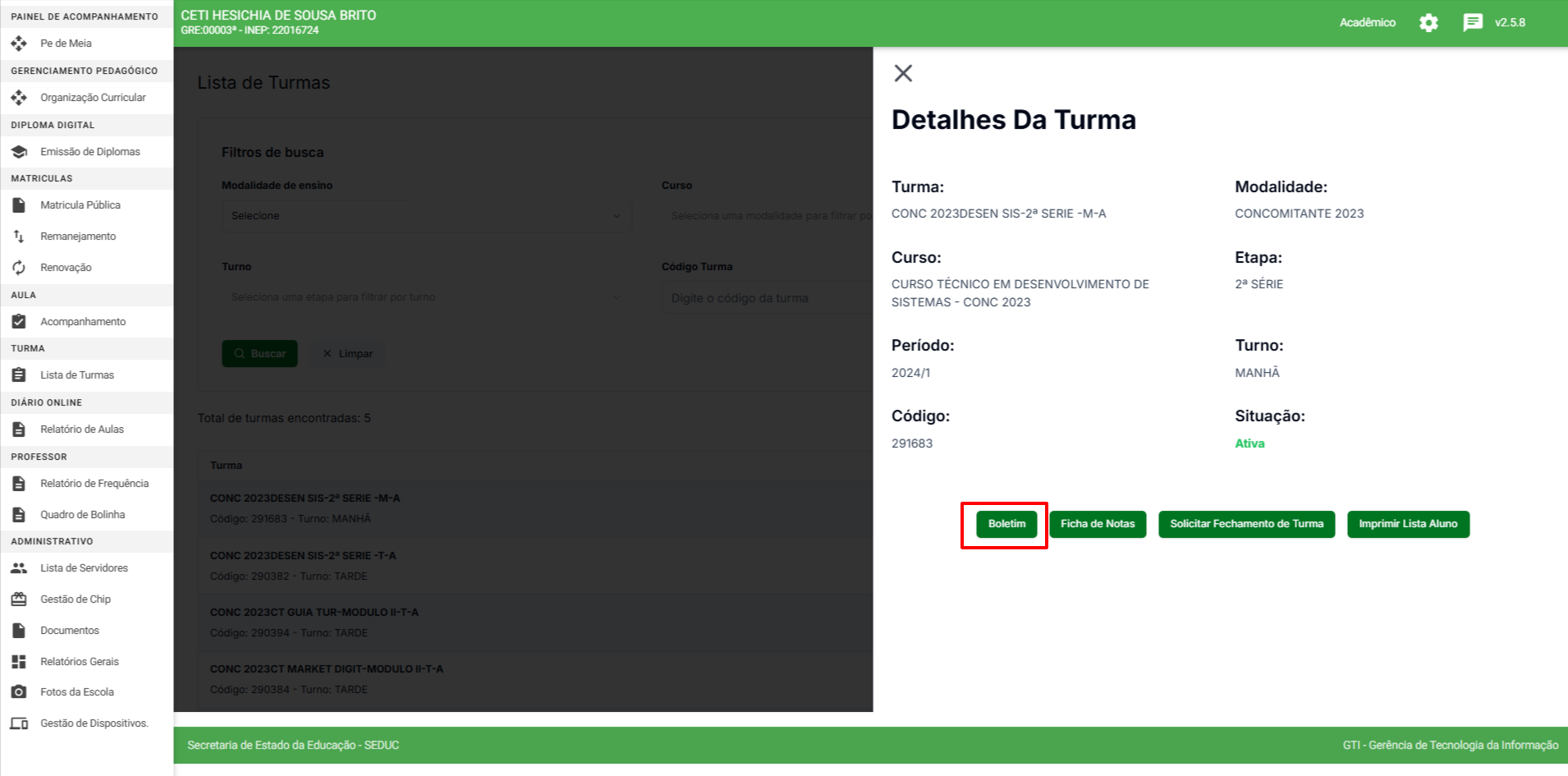Click the Remanejamento arrows icon
This screenshot has width=1568, height=776.
tap(19, 236)
